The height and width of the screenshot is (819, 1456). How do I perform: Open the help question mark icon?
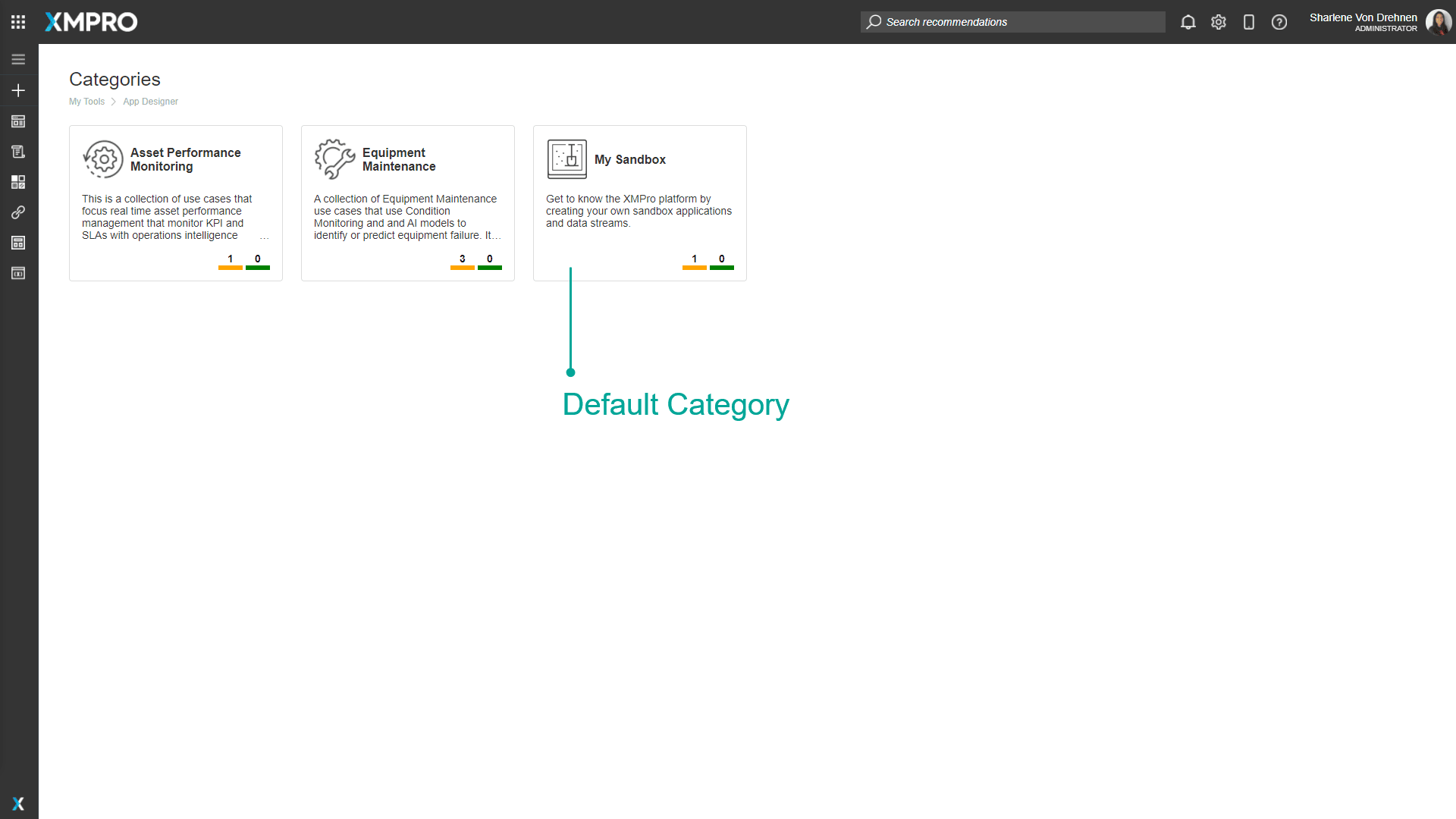(x=1279, y=22)
